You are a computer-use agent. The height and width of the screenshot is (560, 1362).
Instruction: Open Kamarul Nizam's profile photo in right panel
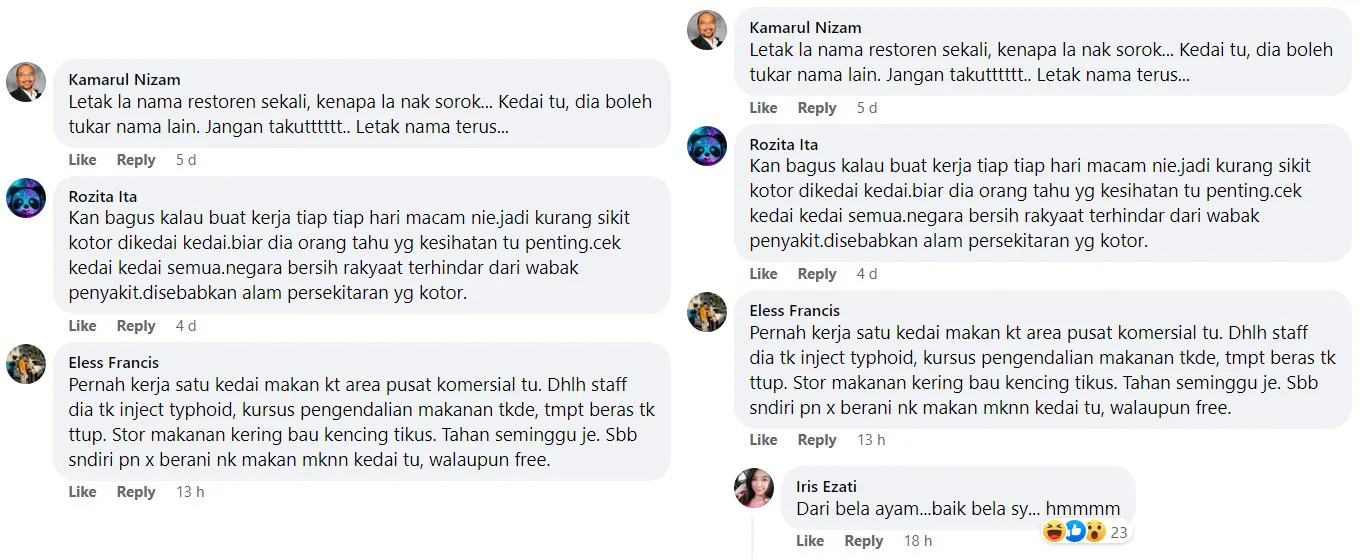[x=707, y=30]
